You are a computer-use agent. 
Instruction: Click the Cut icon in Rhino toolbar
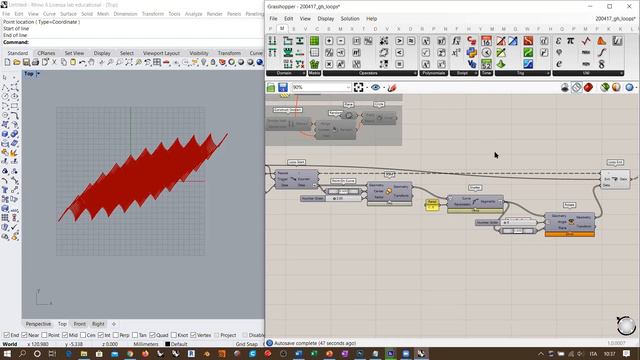point(54,62)
